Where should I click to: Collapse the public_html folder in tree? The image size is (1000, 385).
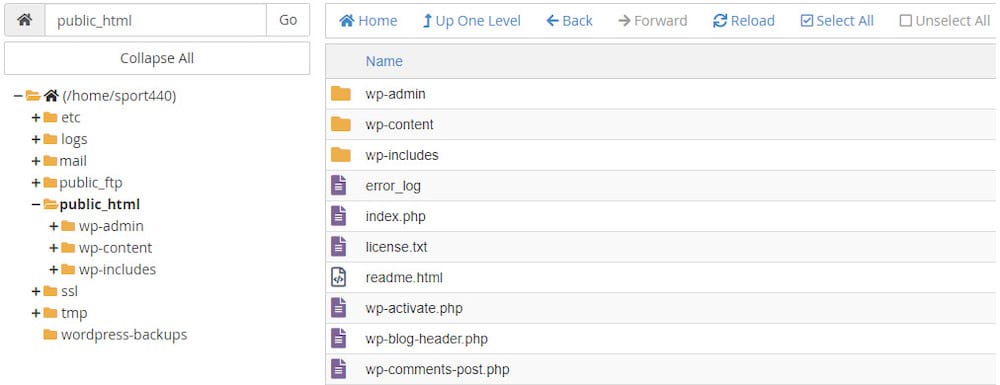36,205
